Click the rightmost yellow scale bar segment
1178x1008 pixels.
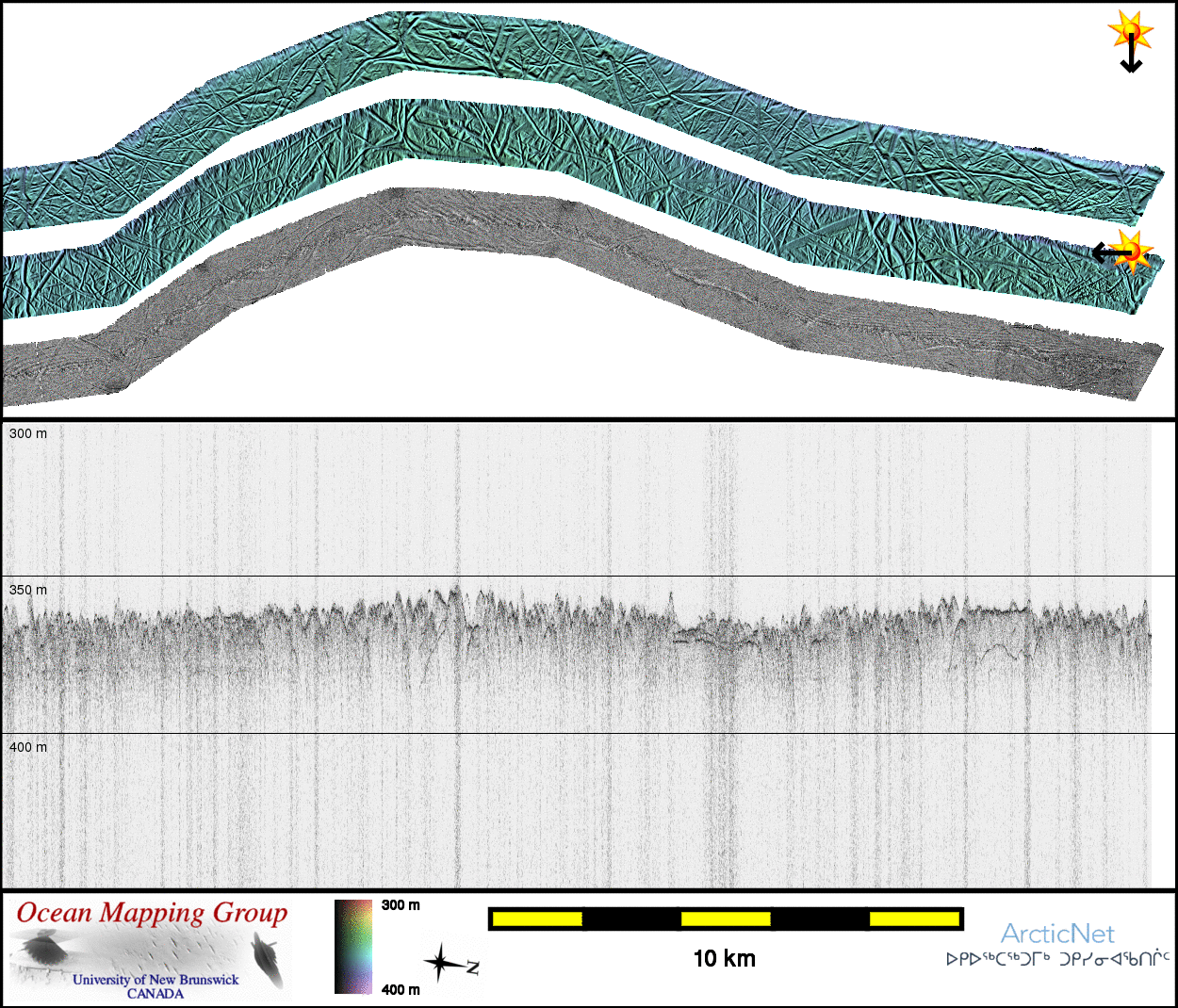pyautogui.click(x=913, y=919)
